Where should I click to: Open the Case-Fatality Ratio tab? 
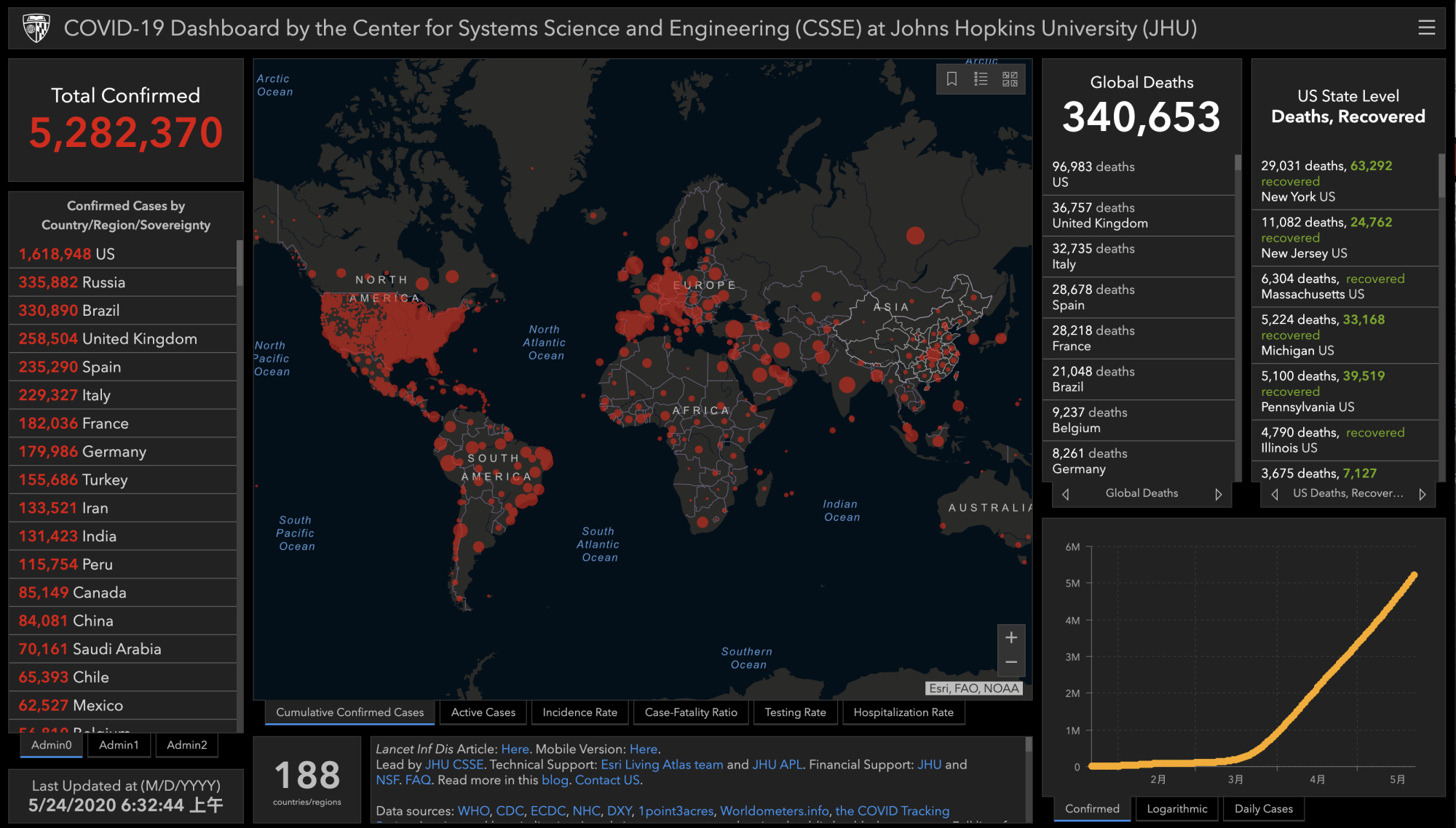click(690, 712)
